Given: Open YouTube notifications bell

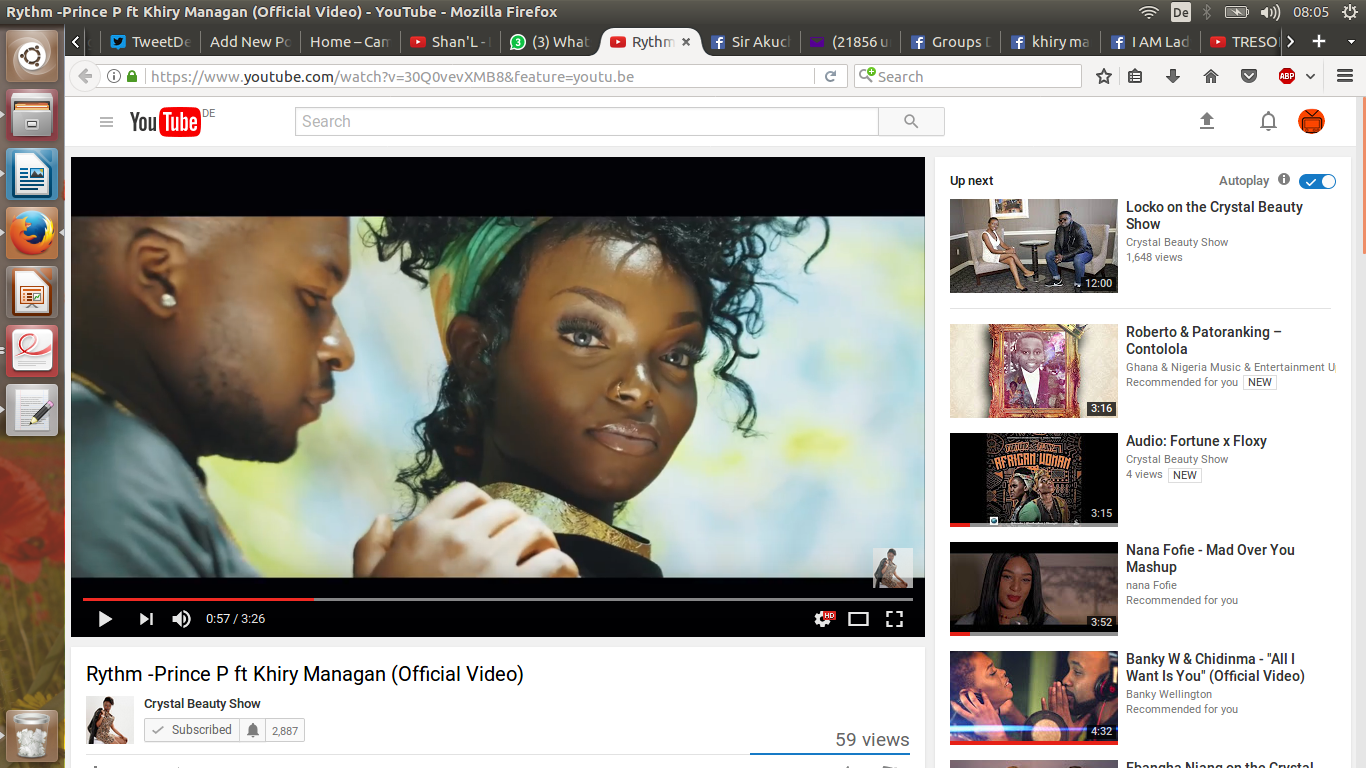Looking at the screenshot, I should pyautogui.click(x=1268, y=121).
